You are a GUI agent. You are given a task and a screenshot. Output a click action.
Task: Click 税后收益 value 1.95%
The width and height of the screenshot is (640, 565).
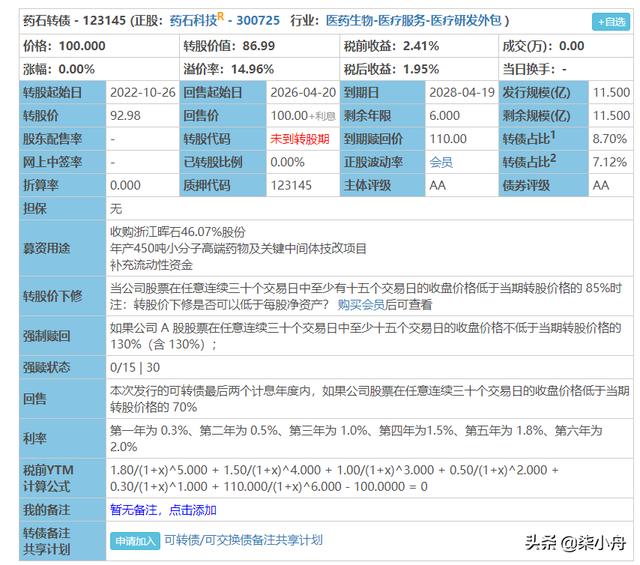[x=421, y=69]
